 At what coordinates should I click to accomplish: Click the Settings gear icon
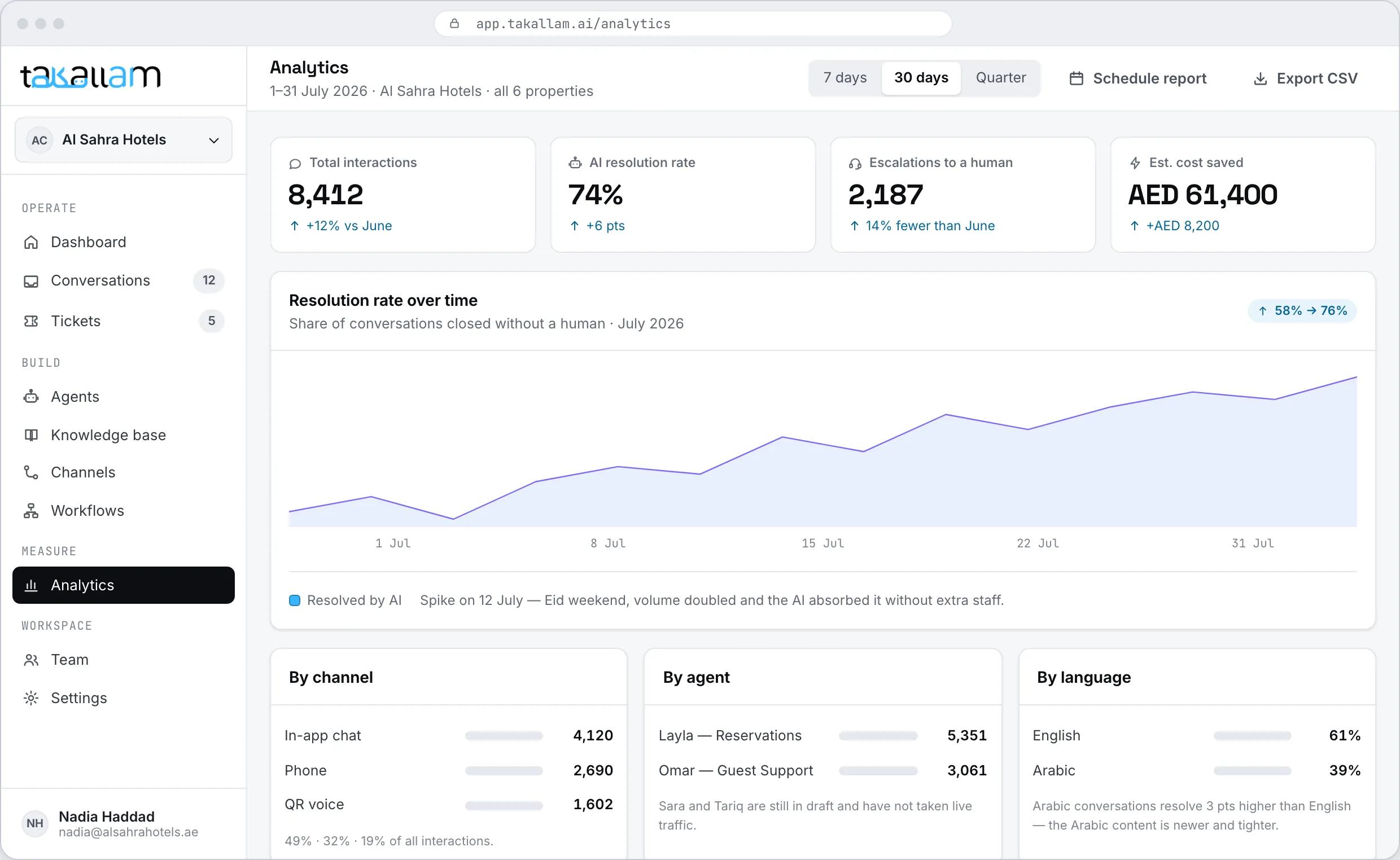point(30,698)
